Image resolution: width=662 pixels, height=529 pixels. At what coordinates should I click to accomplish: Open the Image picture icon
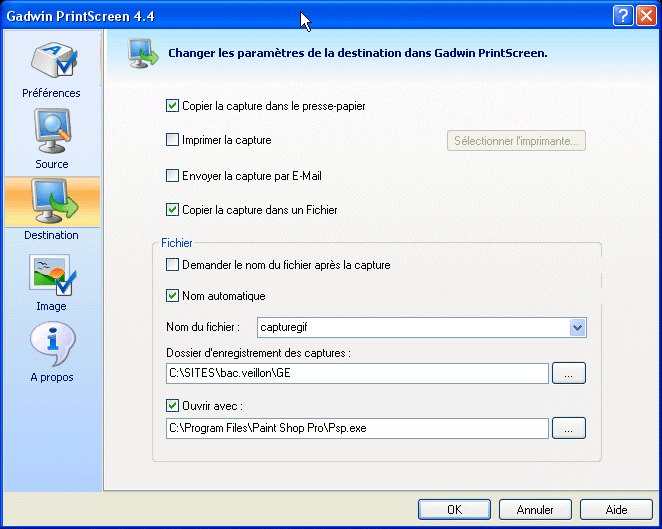point(52,274)
